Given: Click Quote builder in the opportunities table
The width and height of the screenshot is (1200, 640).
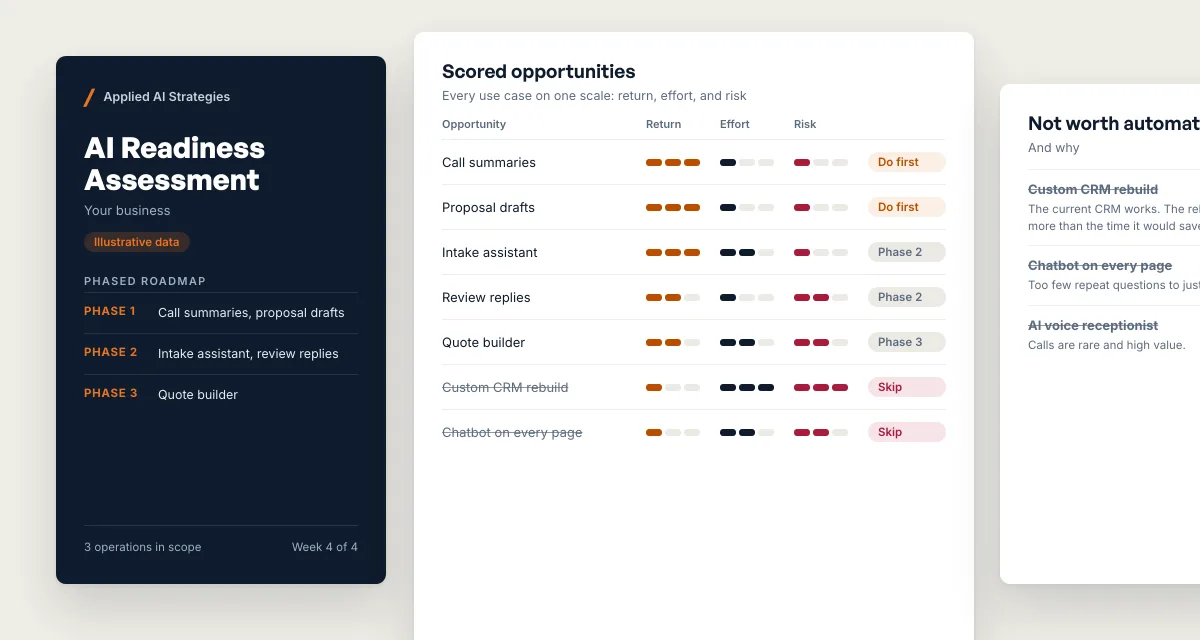Looking at the screenshot, I should 484,343.
